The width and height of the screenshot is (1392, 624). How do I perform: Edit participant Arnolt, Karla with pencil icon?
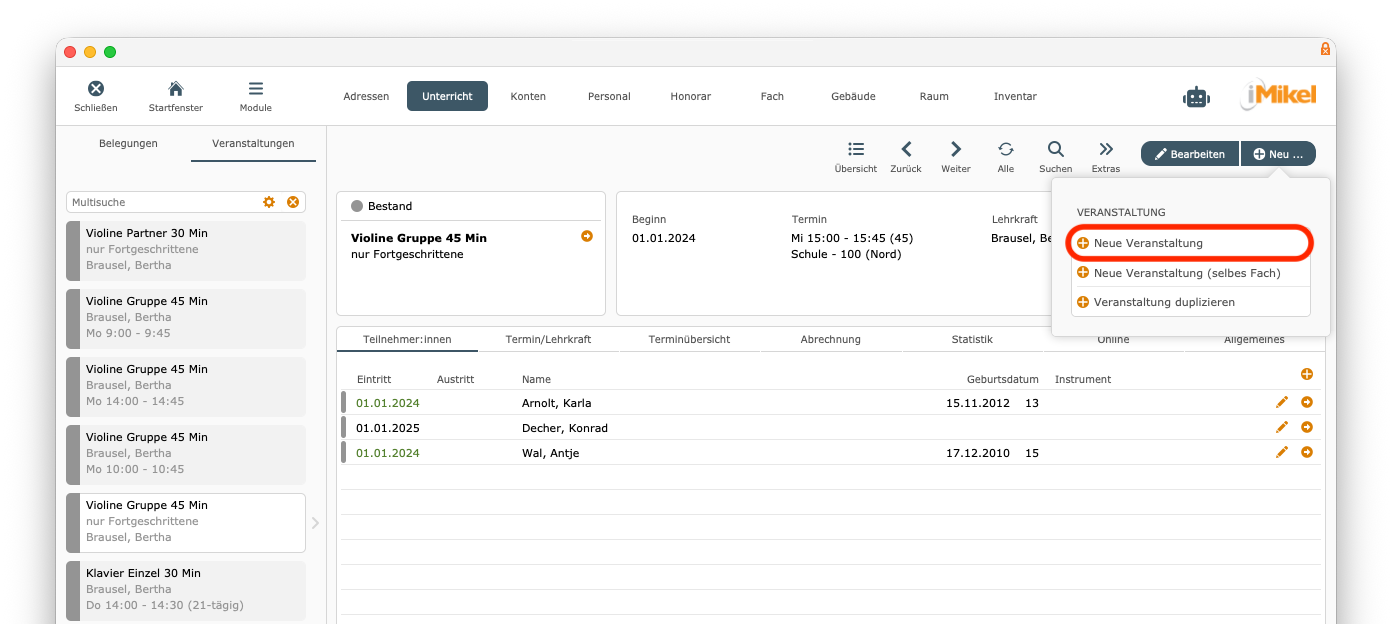(1282, 402)
